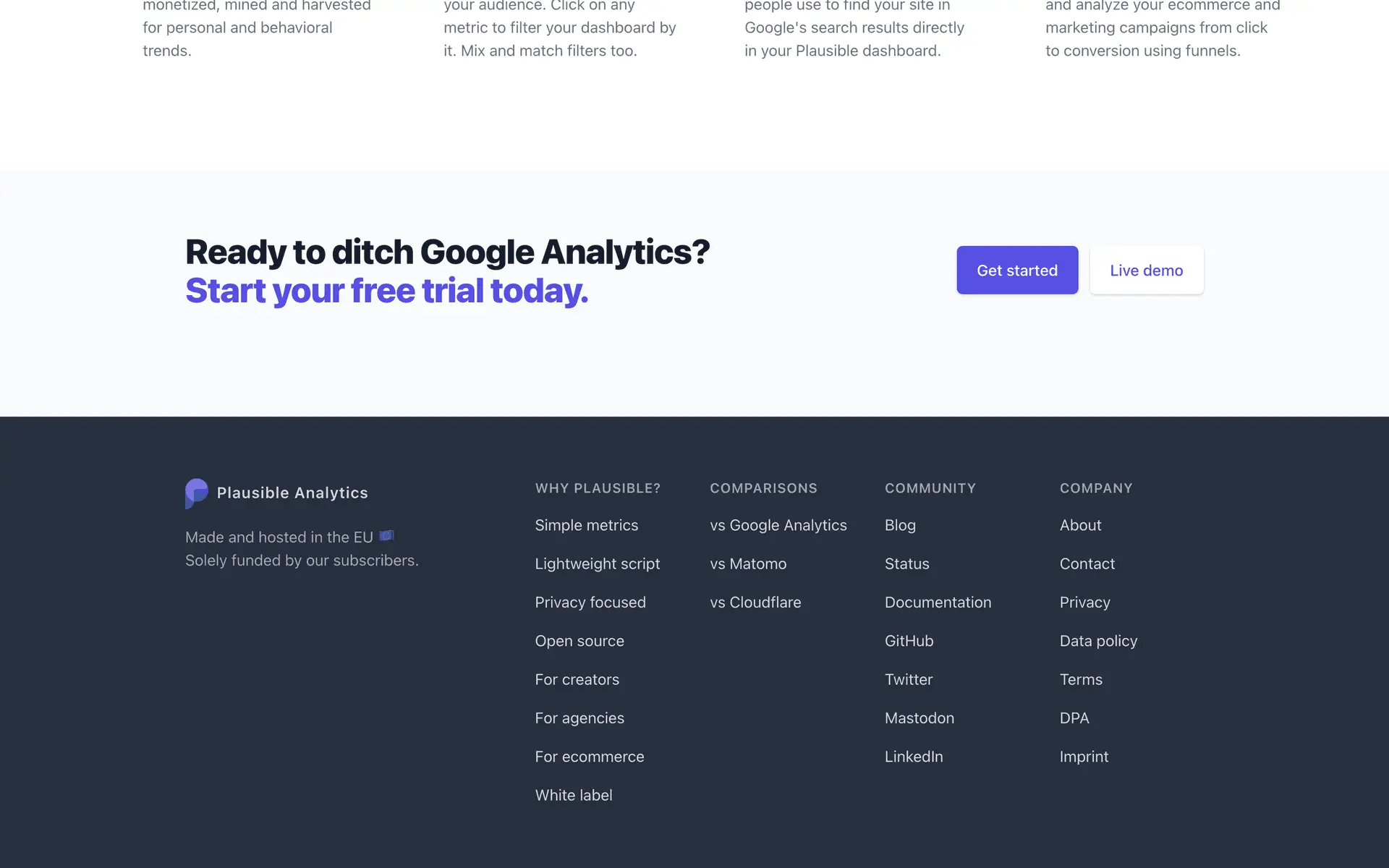
Task: Select the For ecommerce link
Action: click(589, 757)
